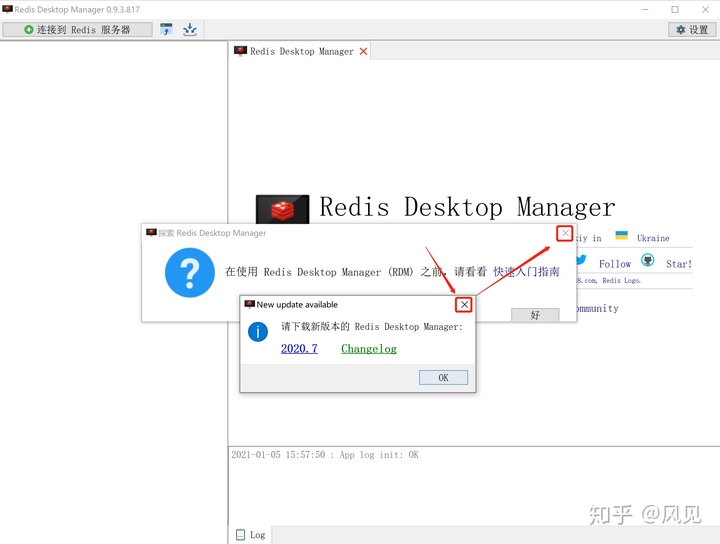Click the Follow Twitter link
Viewport: 720px width, 544px height.
[x=614, y=264]
